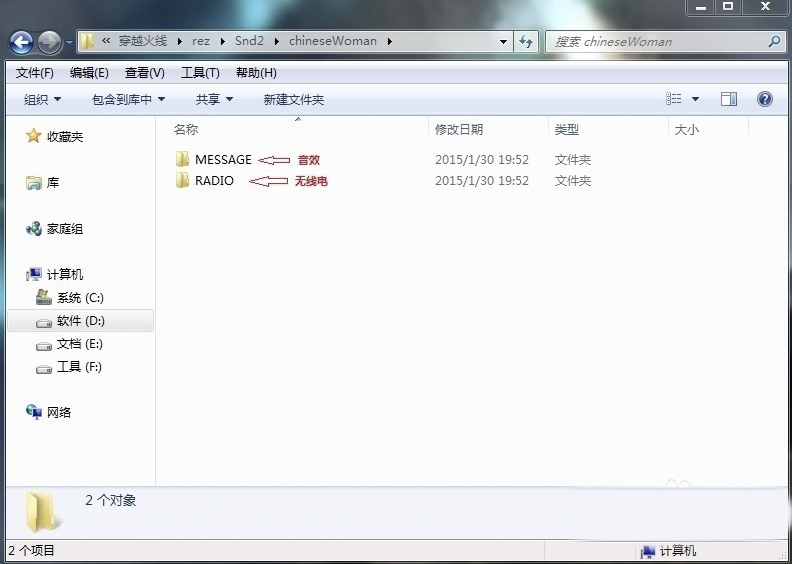This screenshot has height=564, width=792.
Task: Select 系统 (C:) drive label
Action: [x=80, y=298]
